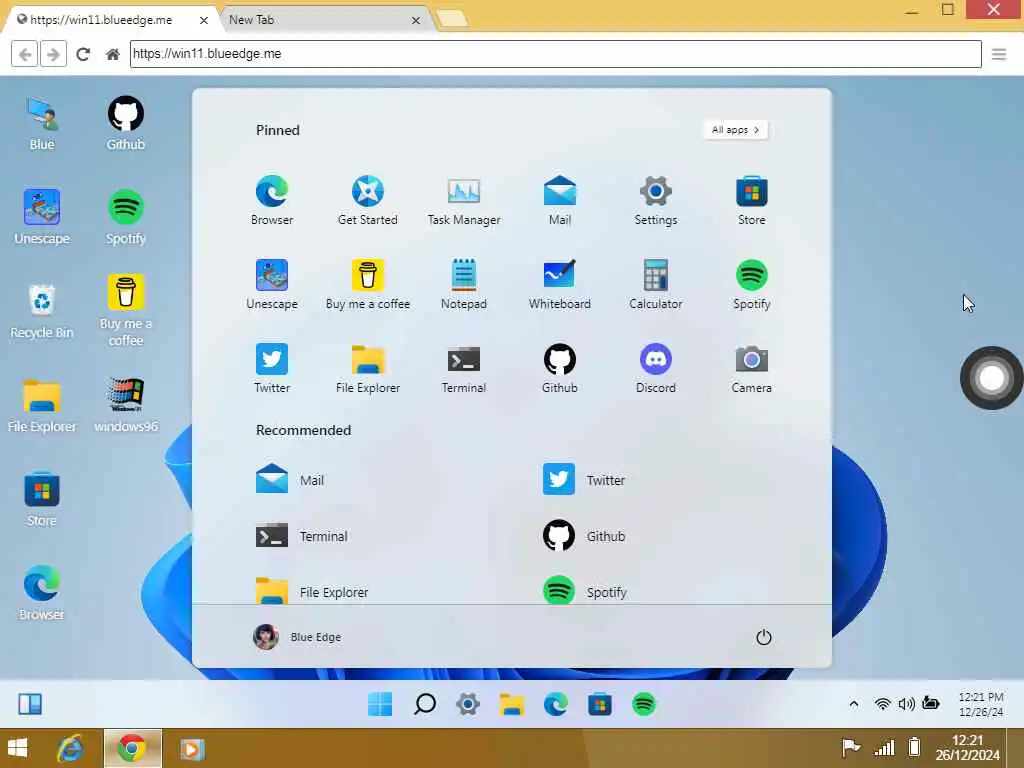Image resolution: width=1024 pixels, height=768 pixels.
Task: Open the pinned Store app
Action: click(x=752, y=200)
